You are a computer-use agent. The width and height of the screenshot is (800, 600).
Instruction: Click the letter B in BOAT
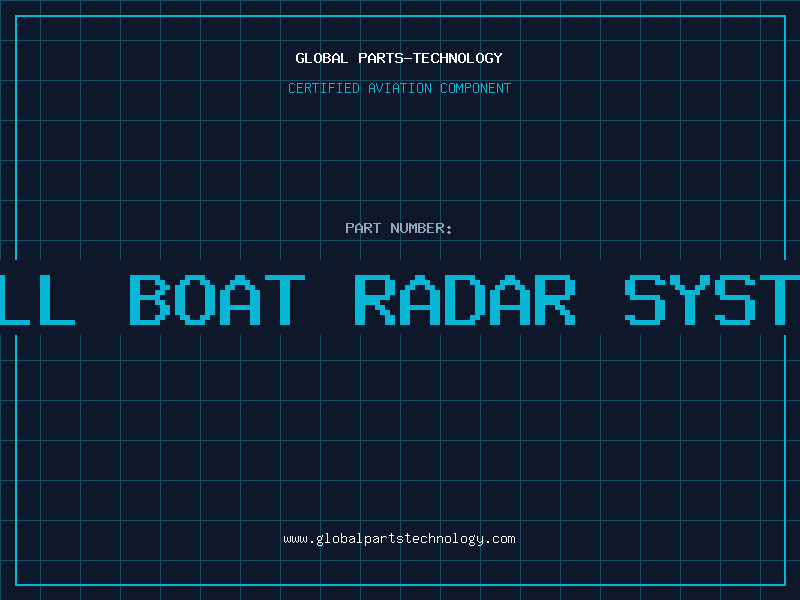(x=151, y=299)
